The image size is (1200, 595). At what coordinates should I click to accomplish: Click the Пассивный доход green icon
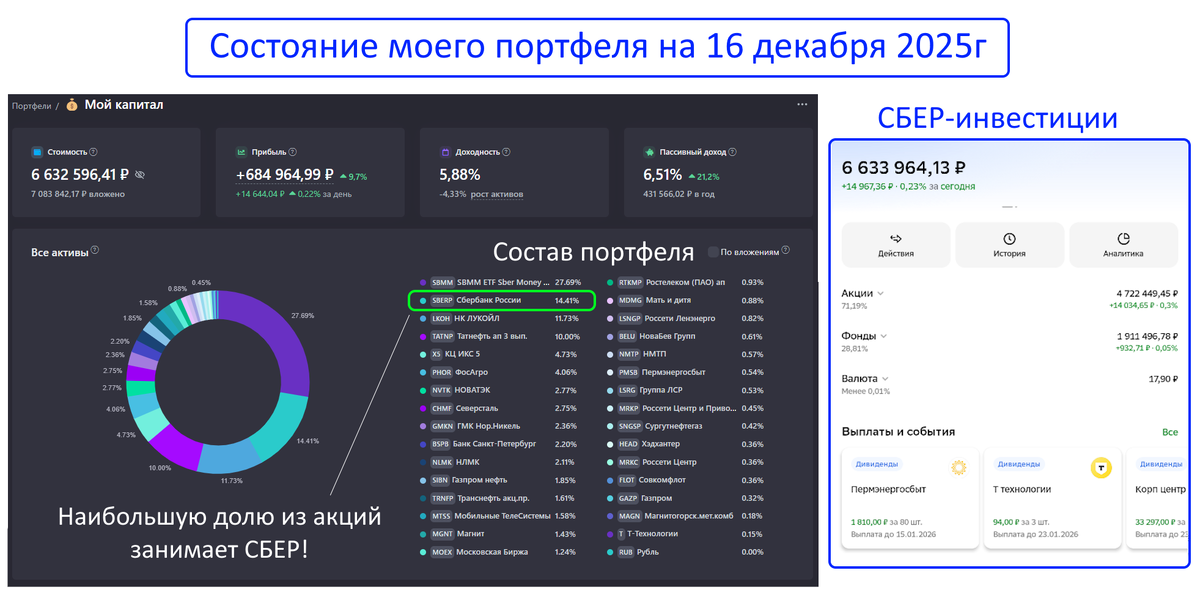[x=649, y=152]
